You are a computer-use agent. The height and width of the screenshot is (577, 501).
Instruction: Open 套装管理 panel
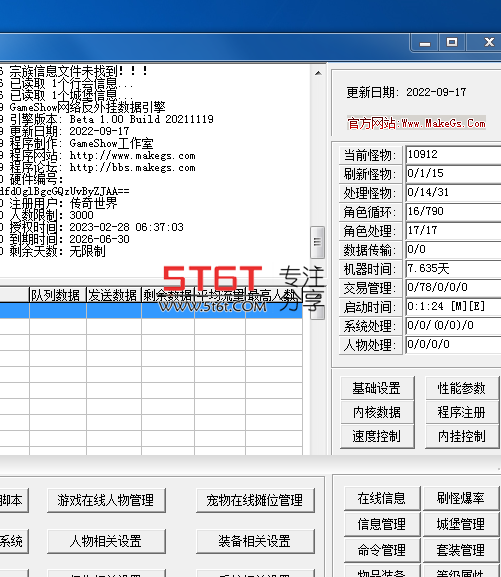(461, 550)
